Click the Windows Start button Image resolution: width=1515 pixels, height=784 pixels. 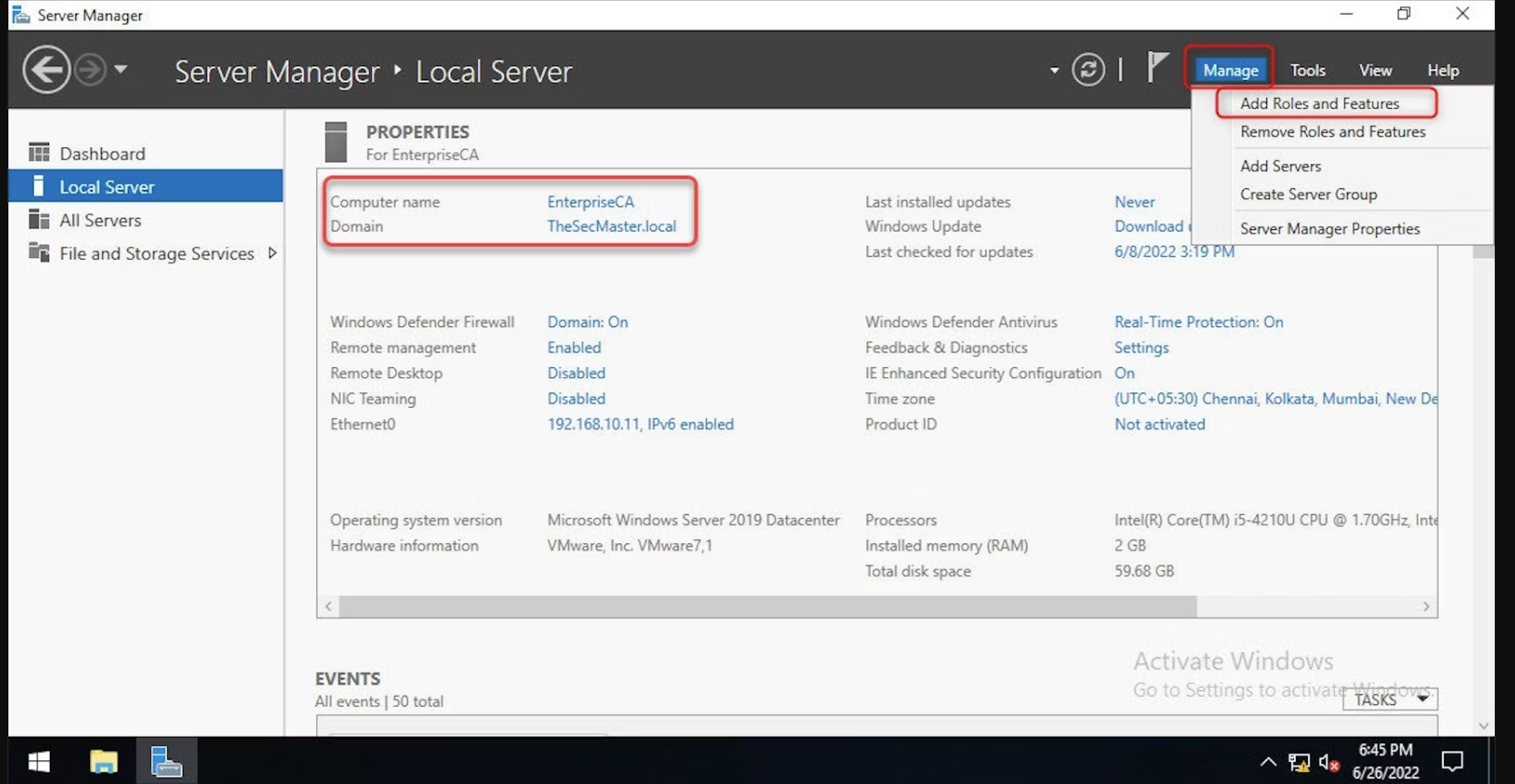pyautogui.click(x=39, y=761)
